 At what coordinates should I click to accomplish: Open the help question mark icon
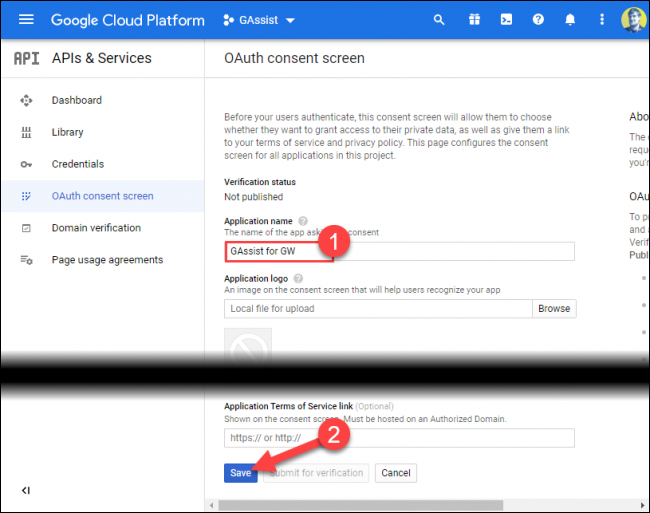click(x=538, y=20)
